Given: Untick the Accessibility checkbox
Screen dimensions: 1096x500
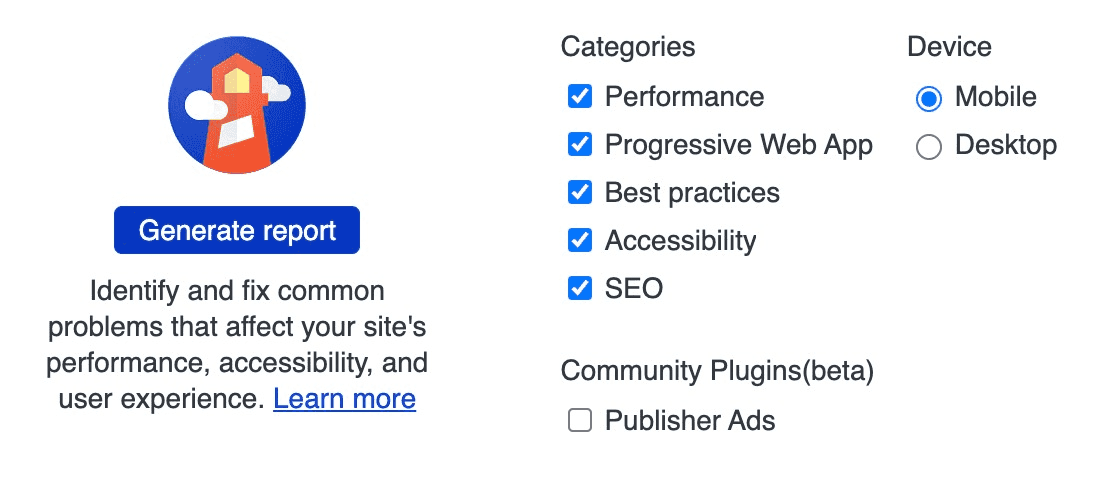Looking at the screenshot, I should [x=580, y=241].
